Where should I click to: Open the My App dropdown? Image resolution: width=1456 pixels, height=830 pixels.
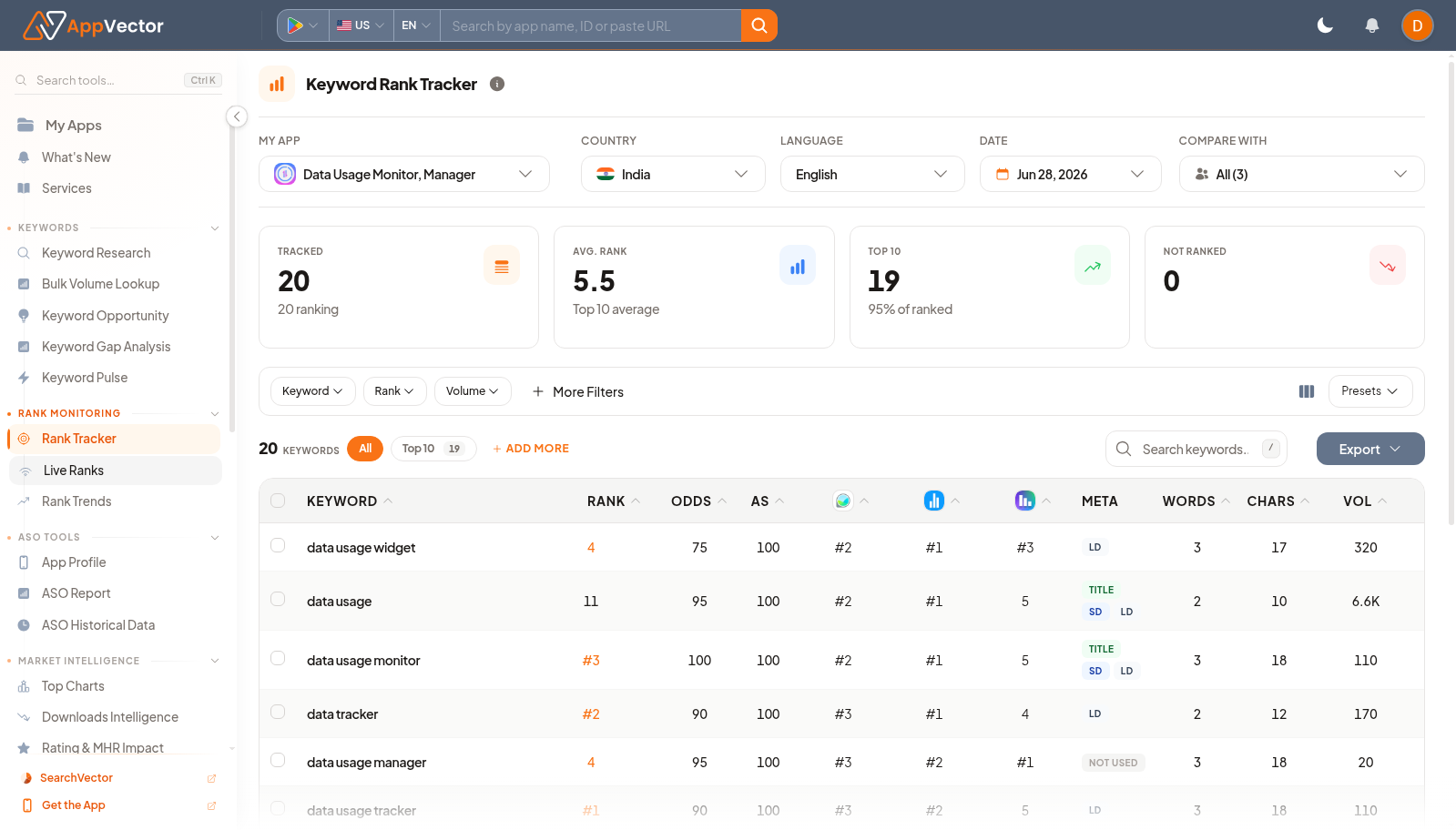(x=404, y=174)
